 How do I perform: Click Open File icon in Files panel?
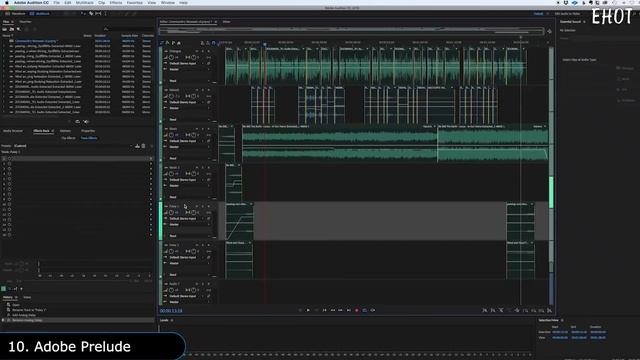[x=4, y=29]
